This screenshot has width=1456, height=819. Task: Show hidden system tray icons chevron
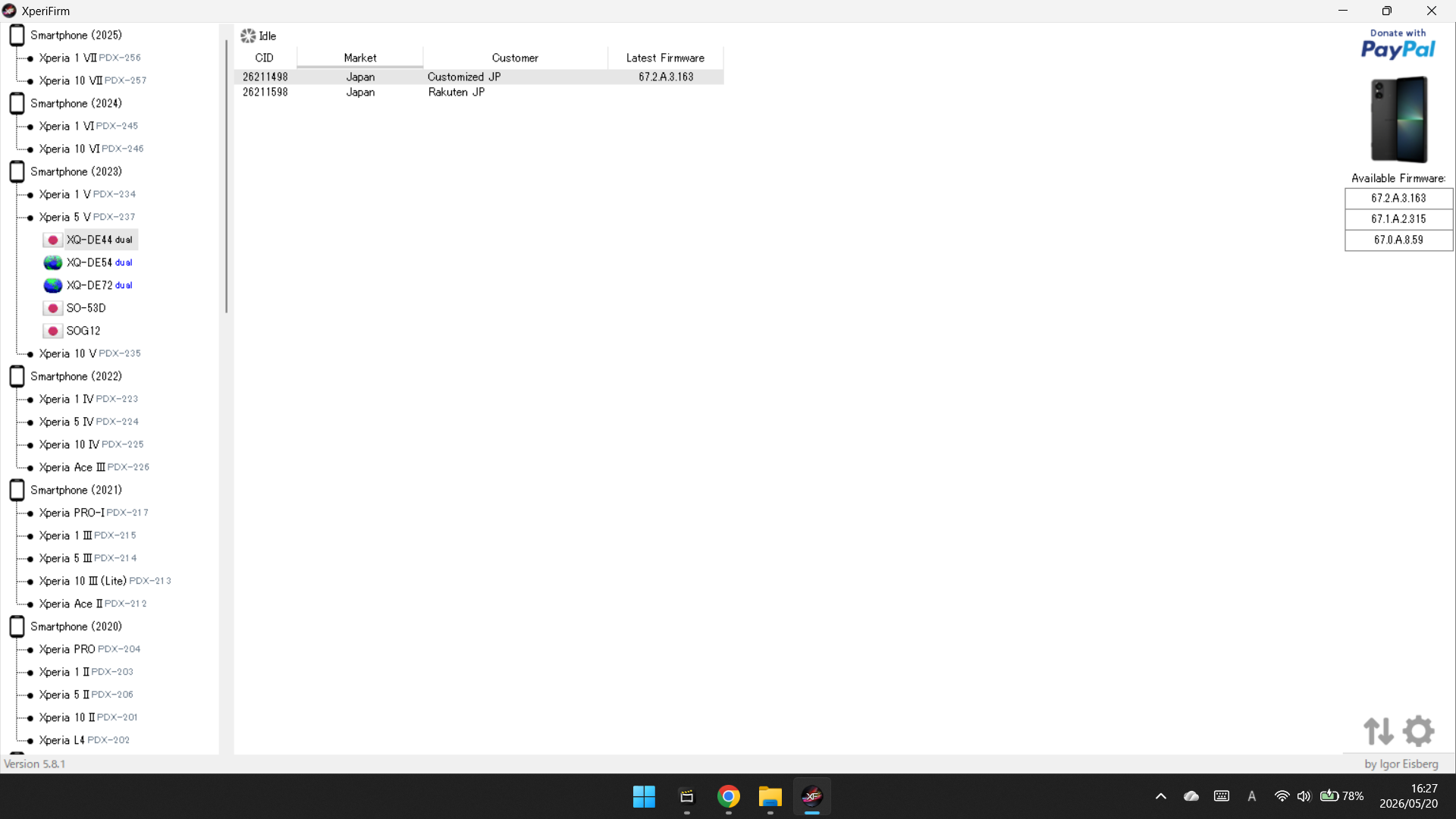click(x=1161, y=796)
